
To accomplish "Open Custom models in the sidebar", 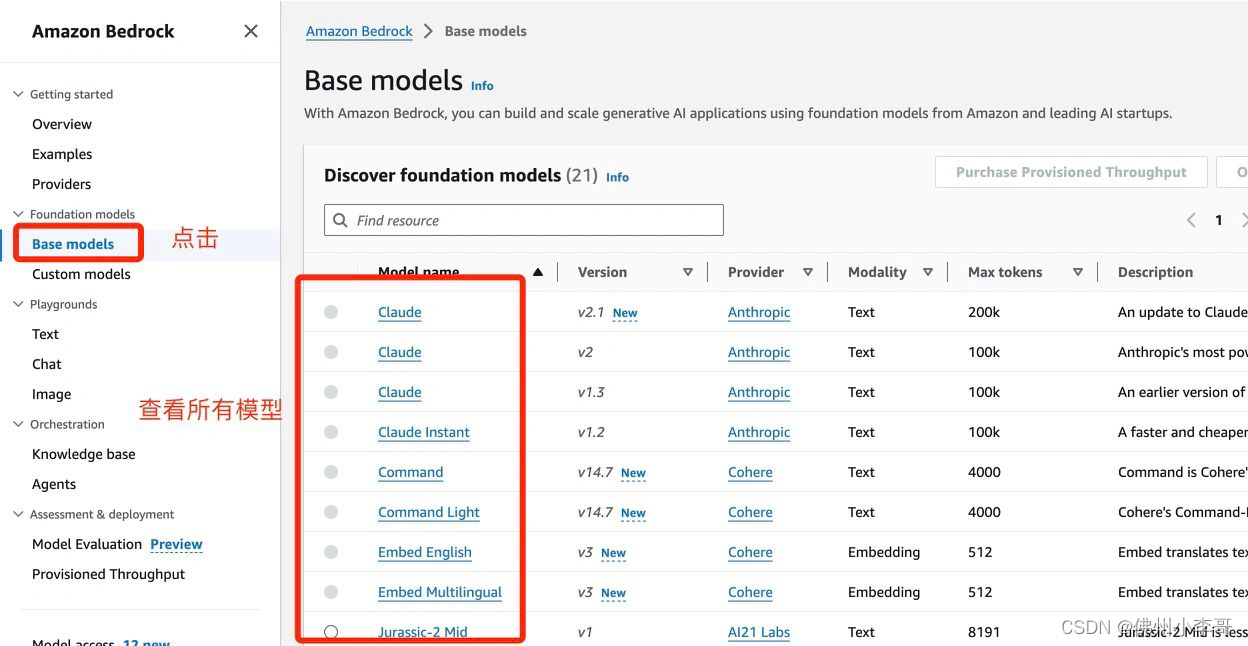I will 81,274.
